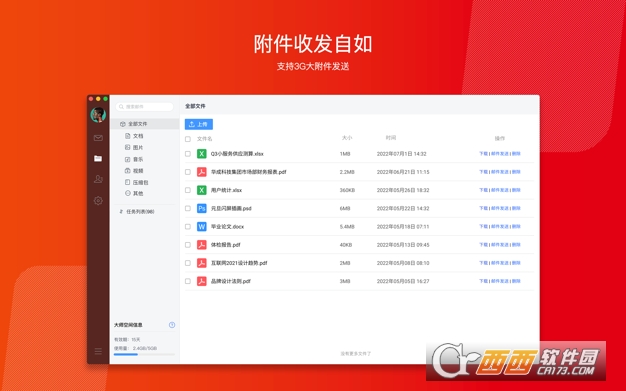Click the PDF icon for 体检报告.pdf
This screenshot has width=626, height=391.
pyautogui.click(x=202, y=245)
